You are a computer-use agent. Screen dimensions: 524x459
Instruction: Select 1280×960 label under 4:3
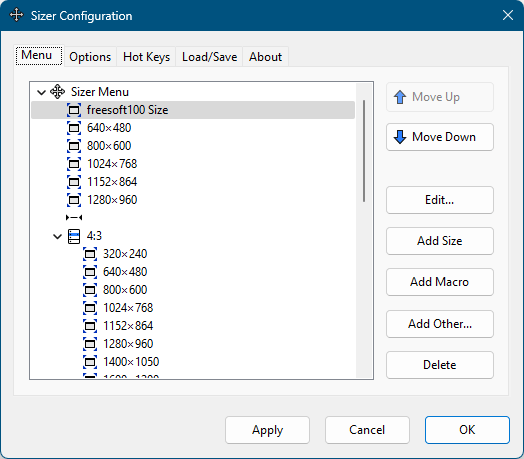(128, 344)
